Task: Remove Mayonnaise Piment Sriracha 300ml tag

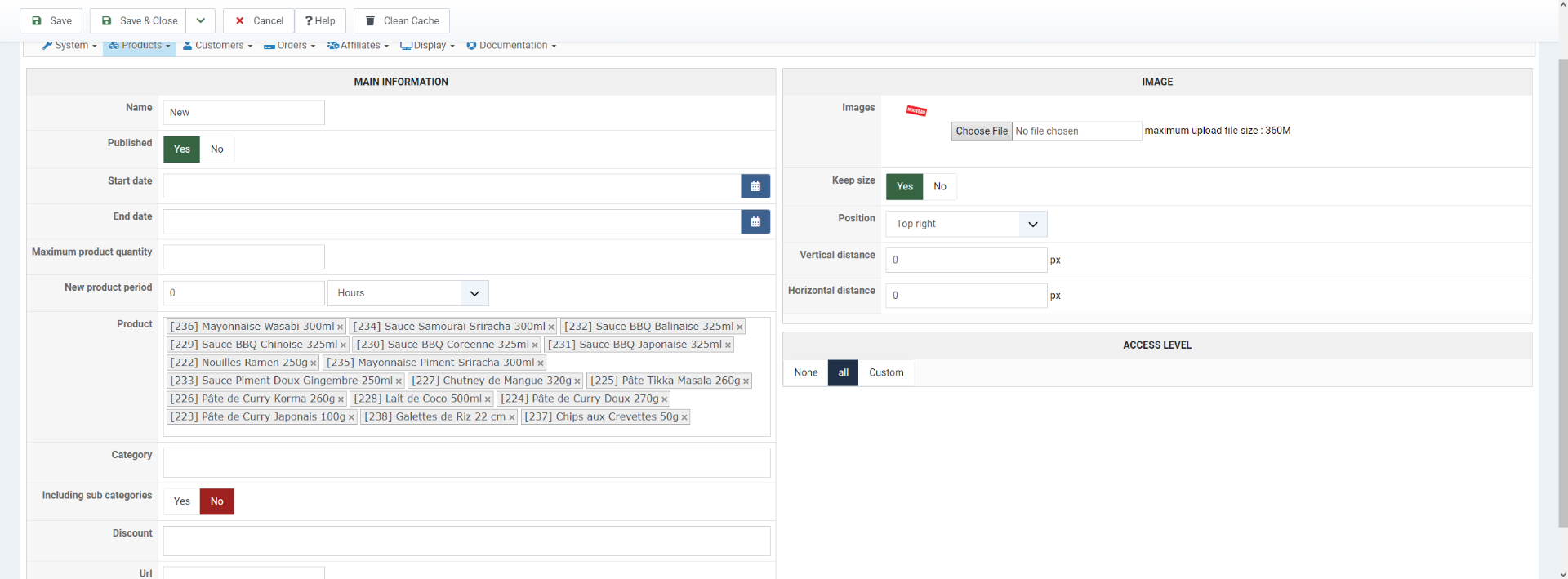Action: click(x=541, y=363)
